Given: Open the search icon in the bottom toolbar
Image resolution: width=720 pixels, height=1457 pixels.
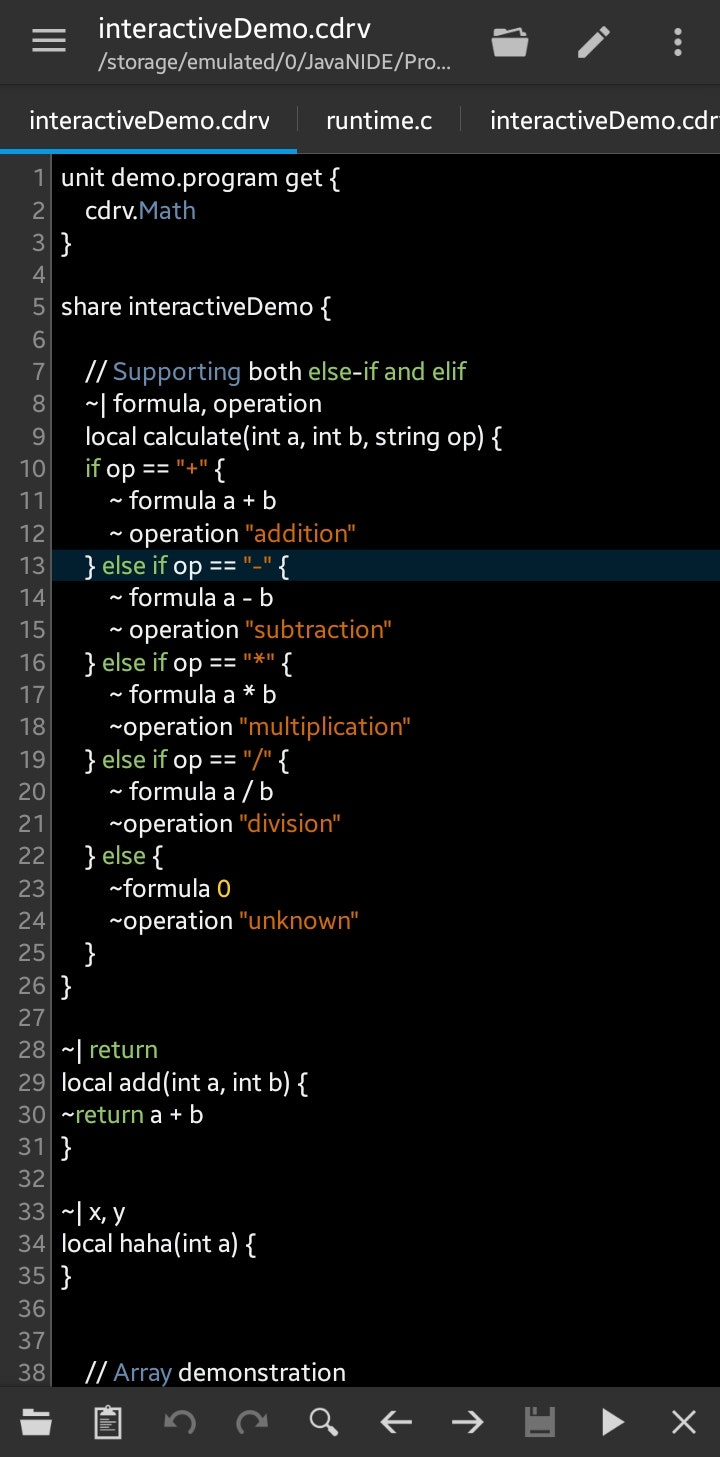Looking at the screenshot, I should (324, 1421).
